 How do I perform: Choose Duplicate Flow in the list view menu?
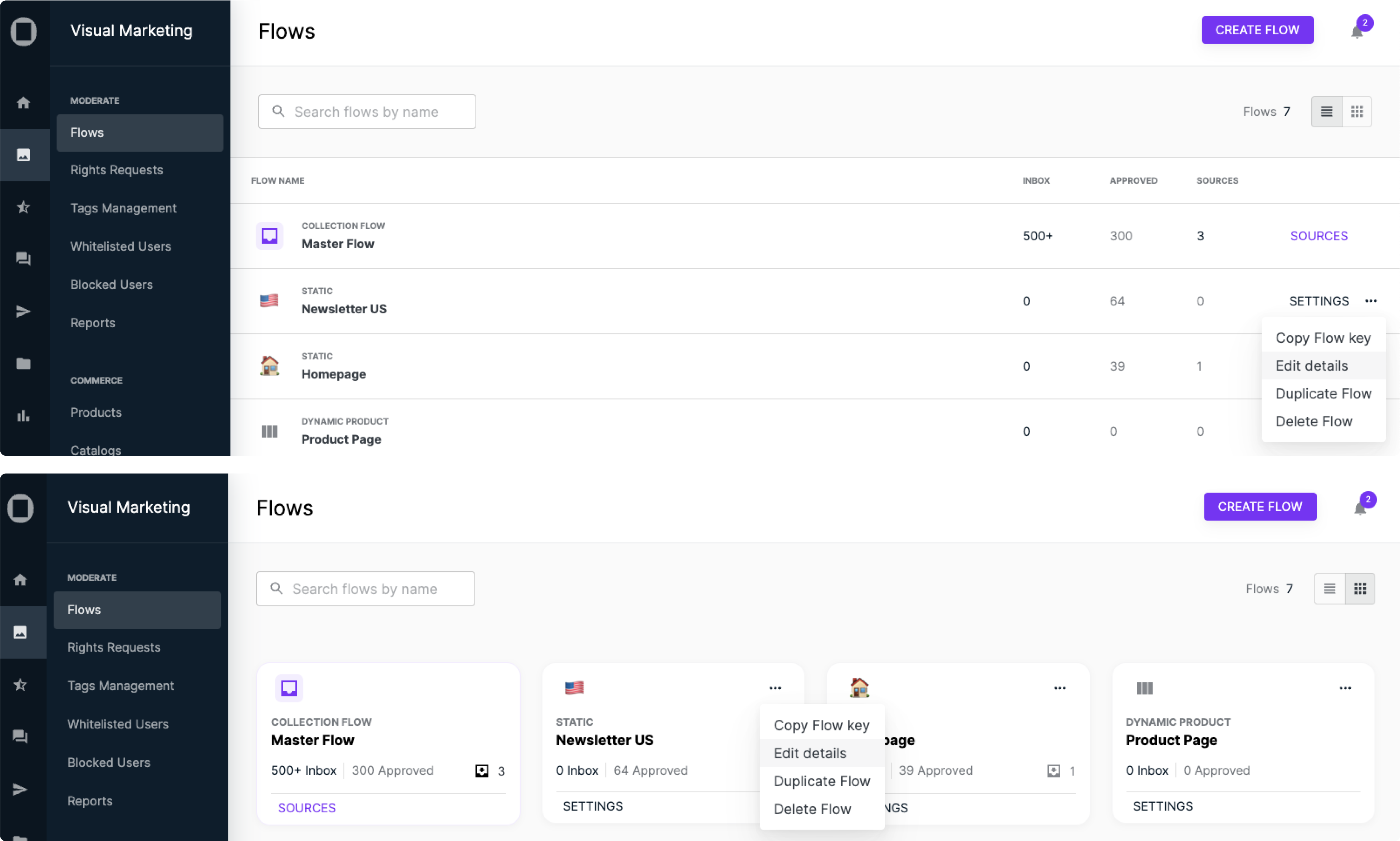pyautogui.click(x=1323, y=393)
